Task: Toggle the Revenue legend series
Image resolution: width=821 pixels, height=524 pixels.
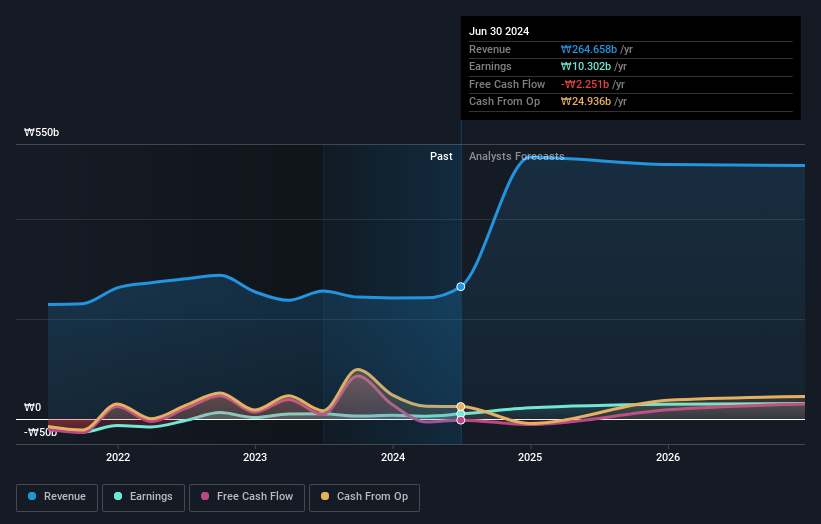Action: coord(57,497)
